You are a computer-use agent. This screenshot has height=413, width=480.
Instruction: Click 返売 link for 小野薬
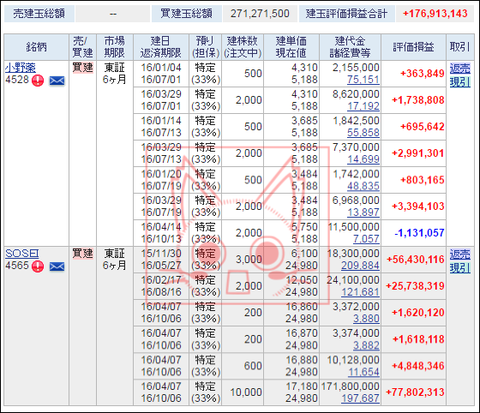click(x=460, y=69)
